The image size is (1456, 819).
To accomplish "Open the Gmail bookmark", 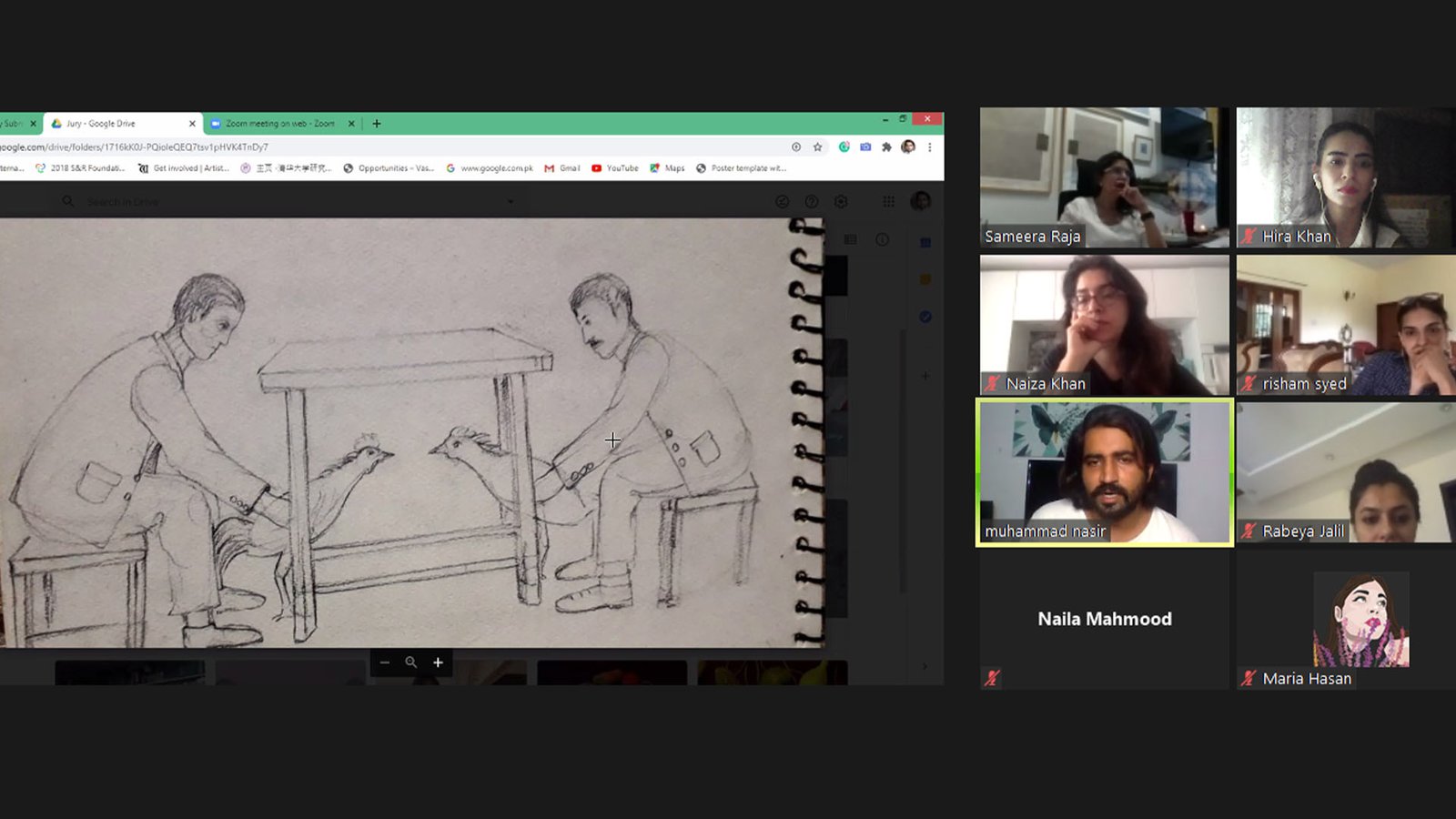I will (x=562, y=168).
